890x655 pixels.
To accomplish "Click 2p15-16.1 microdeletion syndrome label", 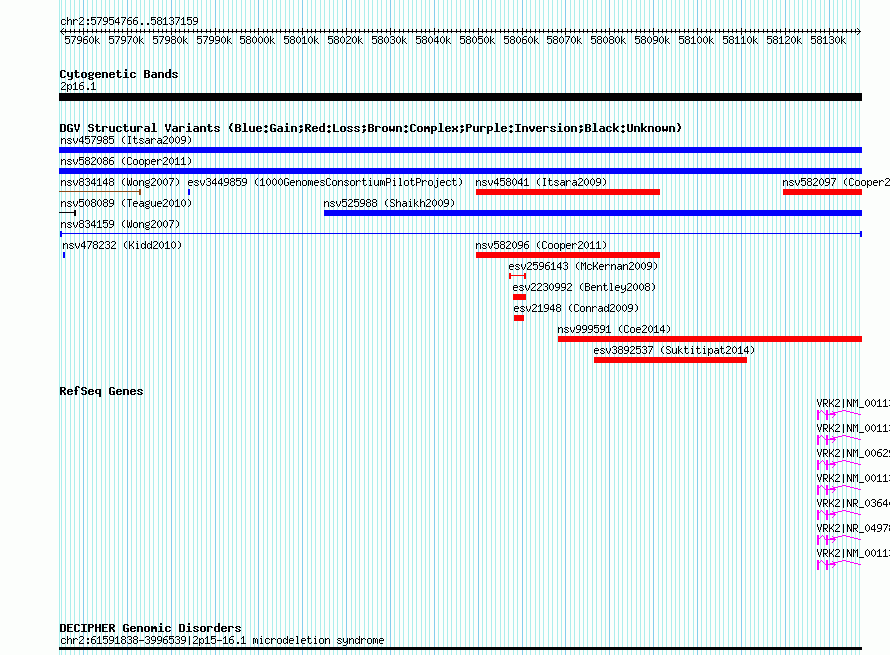I will 222,640.
